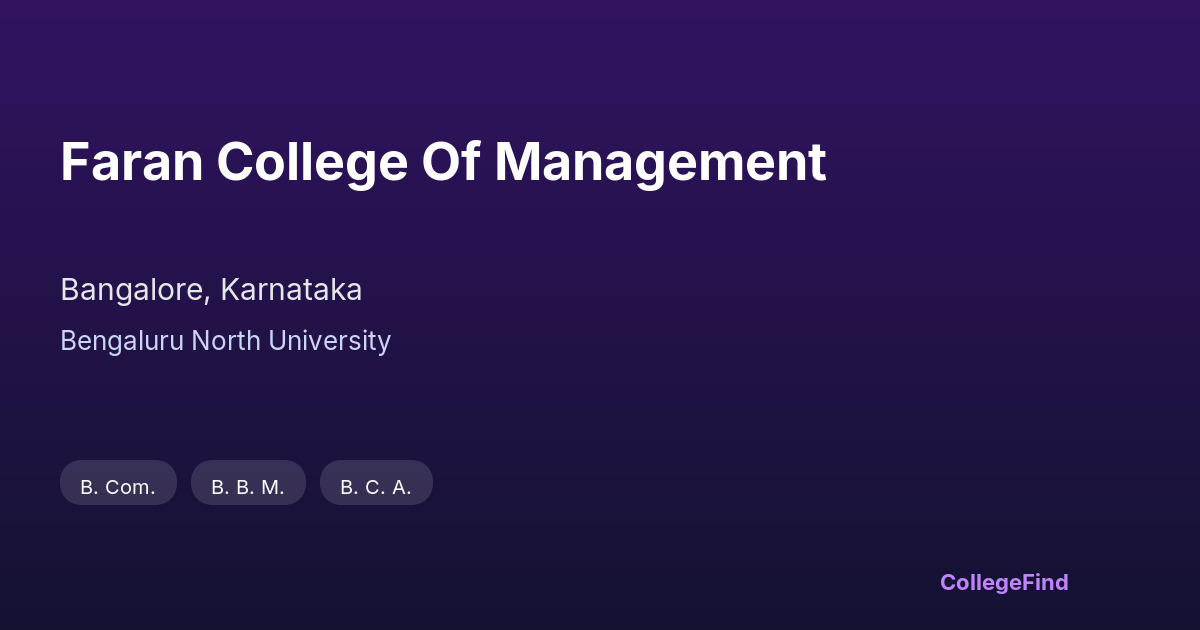Click the purple CollegeFind text at the bottom right
The width and height of the screenshot is (1200, 630).
(x=1003, y=582)
